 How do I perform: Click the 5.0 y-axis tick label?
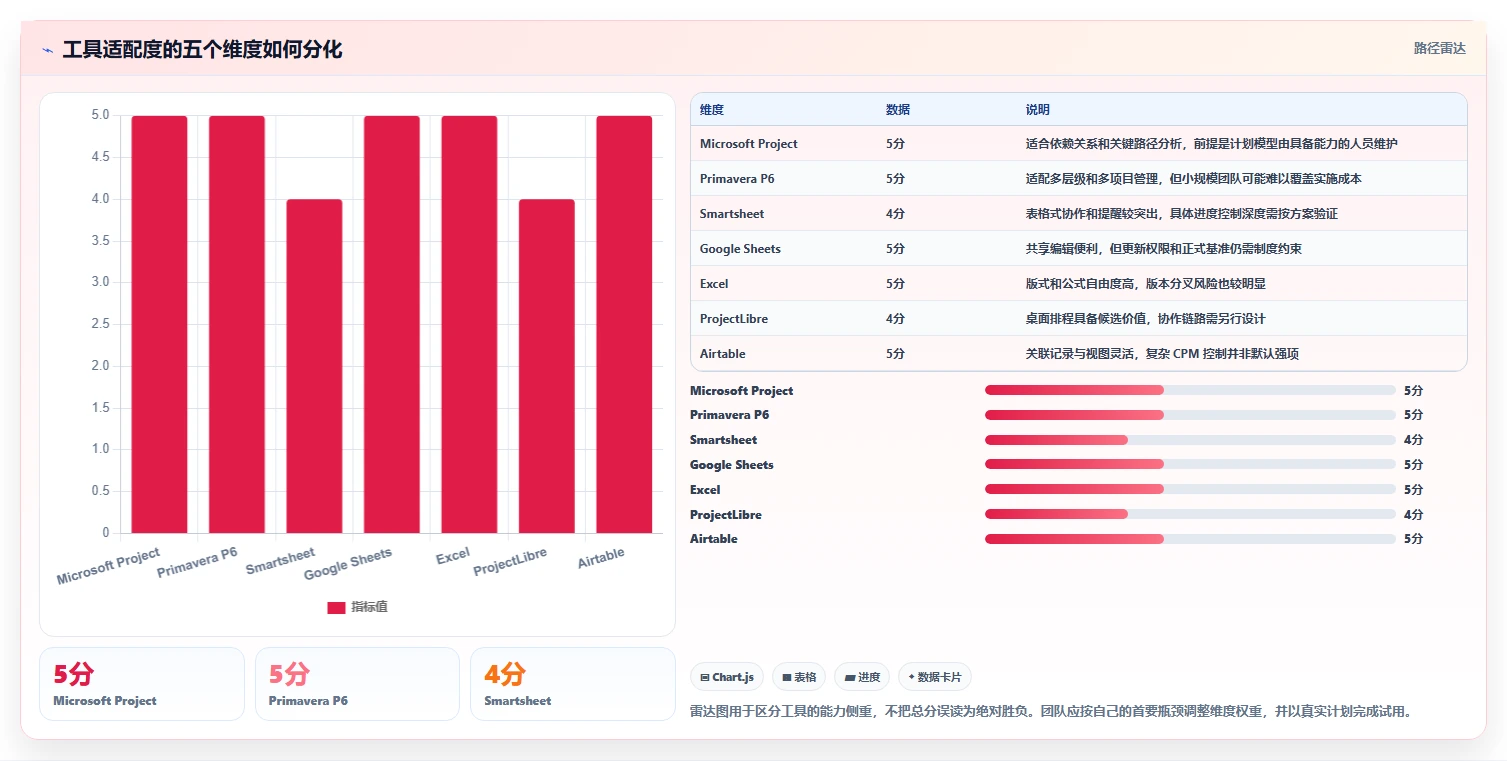pos(101,115)
